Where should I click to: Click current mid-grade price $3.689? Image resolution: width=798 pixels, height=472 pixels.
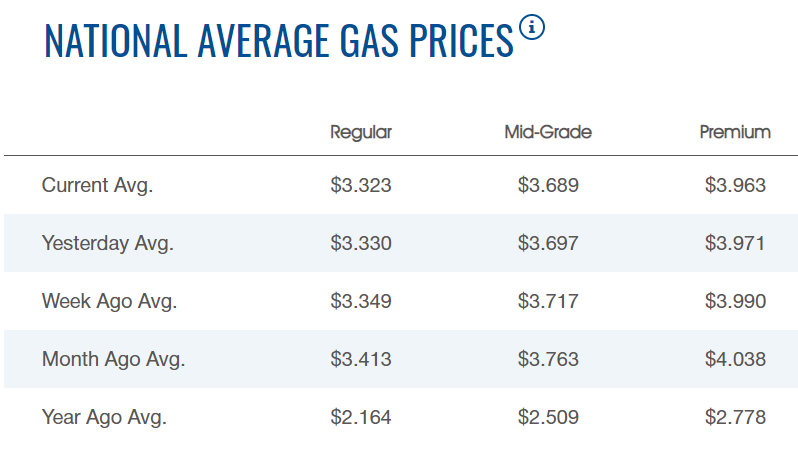tap(548, 185)
